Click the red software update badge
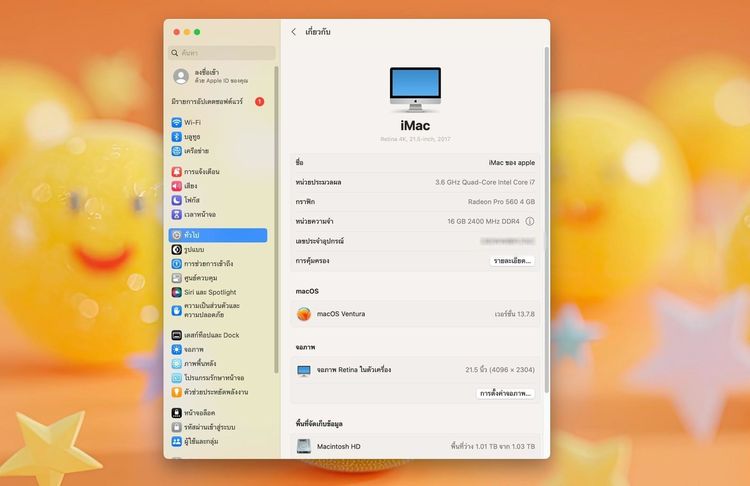 [x=259, y=101]
